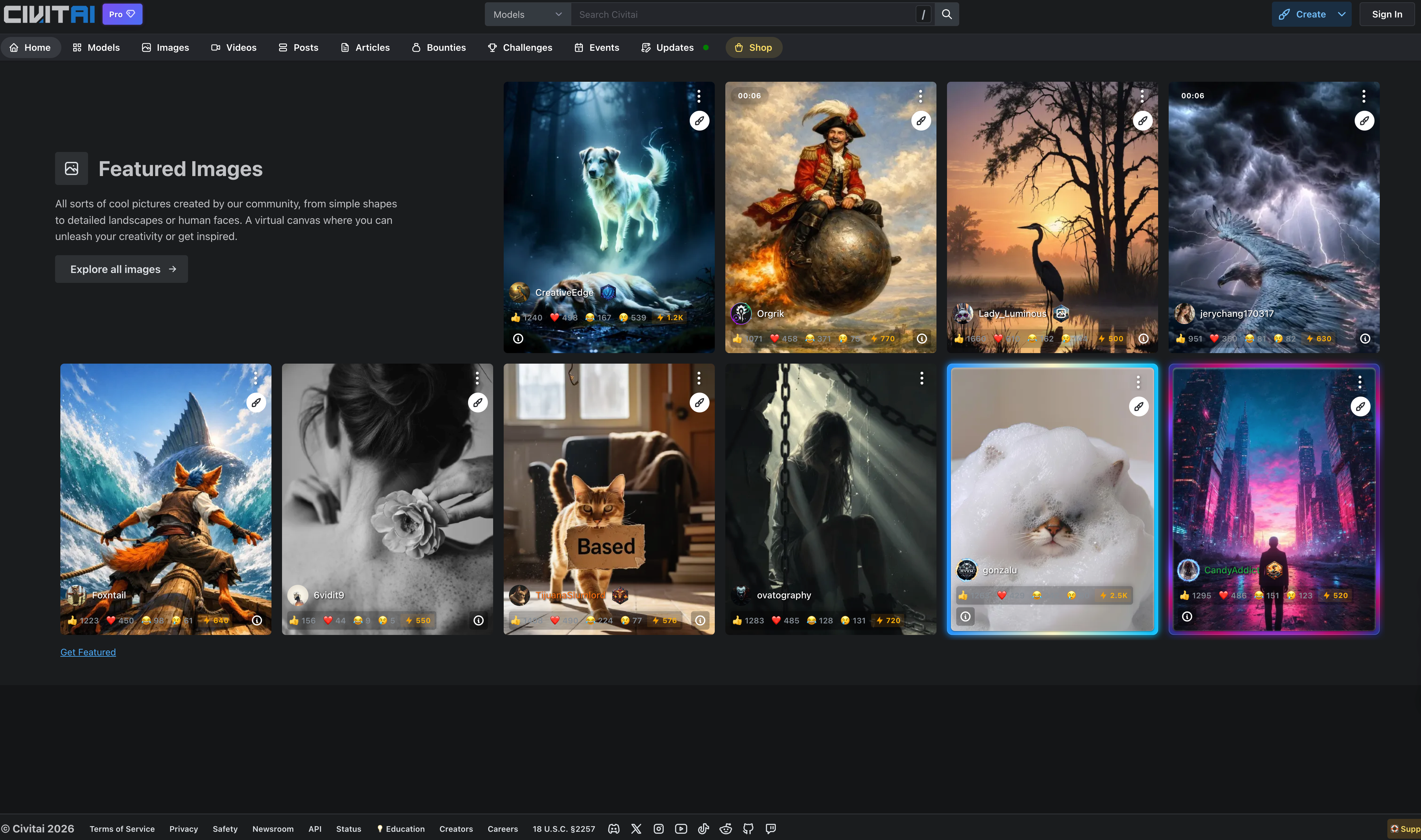Toggle thumbs-up reaction on ovatography image

(x=747, y=620)
